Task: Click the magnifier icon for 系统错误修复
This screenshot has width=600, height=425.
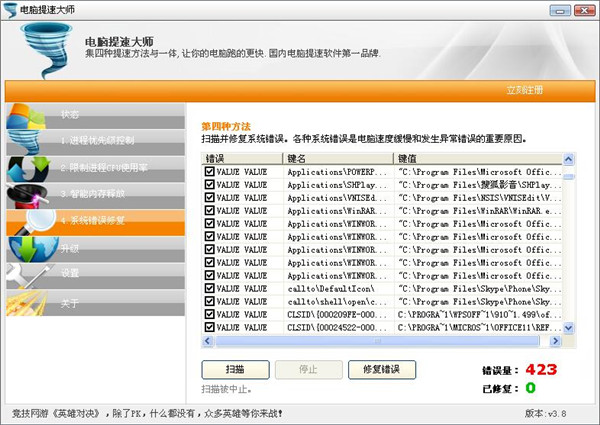Action: [x=36, y=223]
